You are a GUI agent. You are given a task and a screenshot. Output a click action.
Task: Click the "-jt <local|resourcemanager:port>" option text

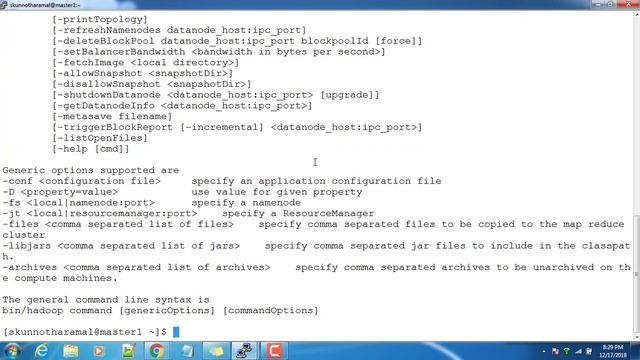100,213
